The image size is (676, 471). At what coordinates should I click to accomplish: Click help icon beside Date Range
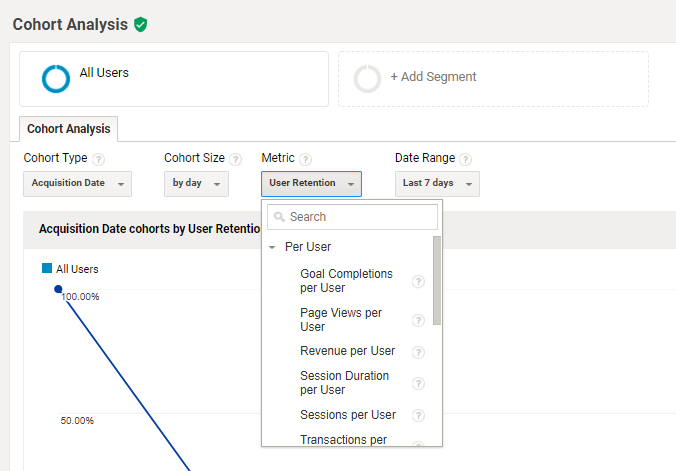coord(466,159)
